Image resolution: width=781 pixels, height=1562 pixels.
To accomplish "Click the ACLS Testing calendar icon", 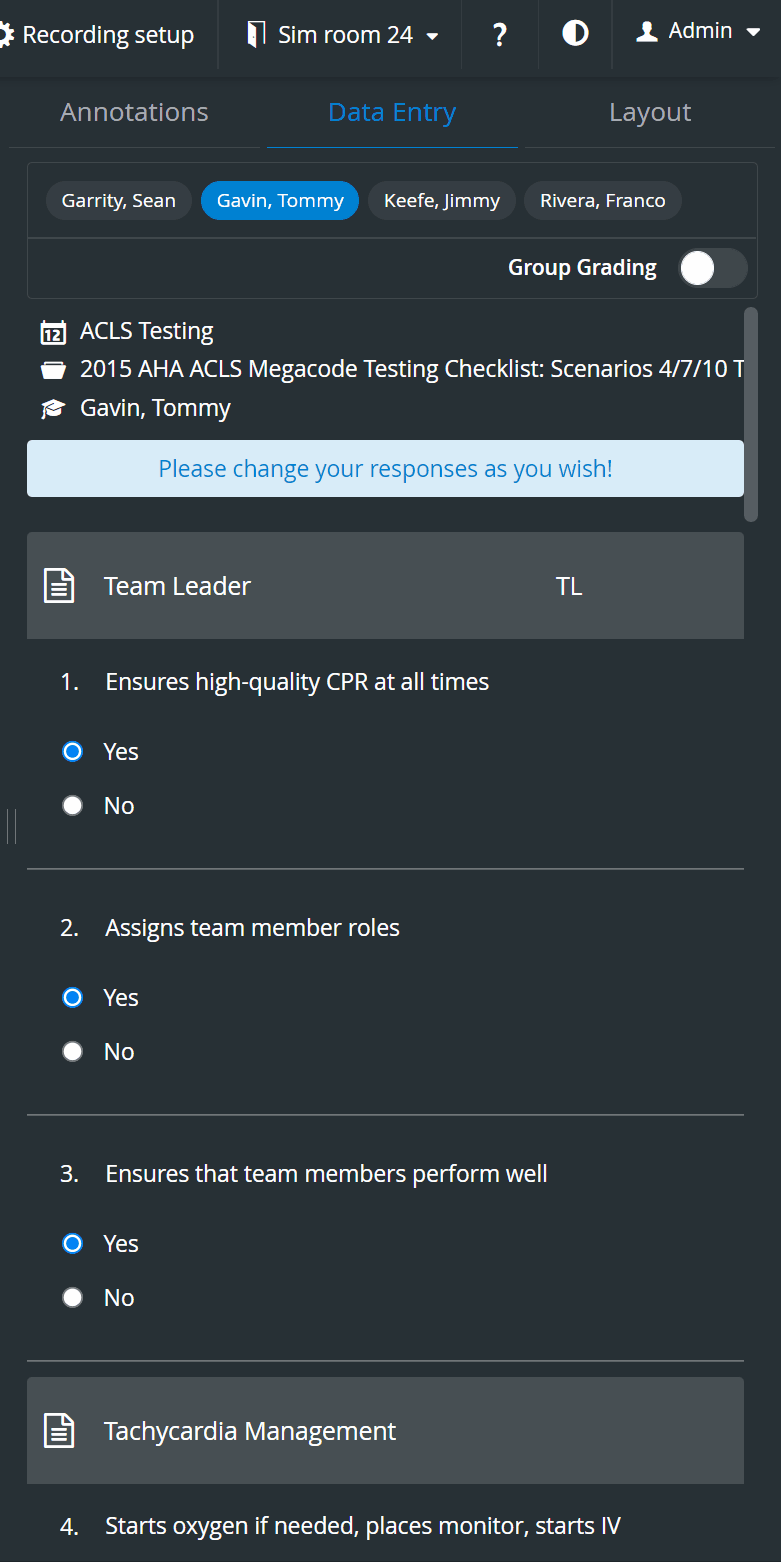I will coord(53,332).
